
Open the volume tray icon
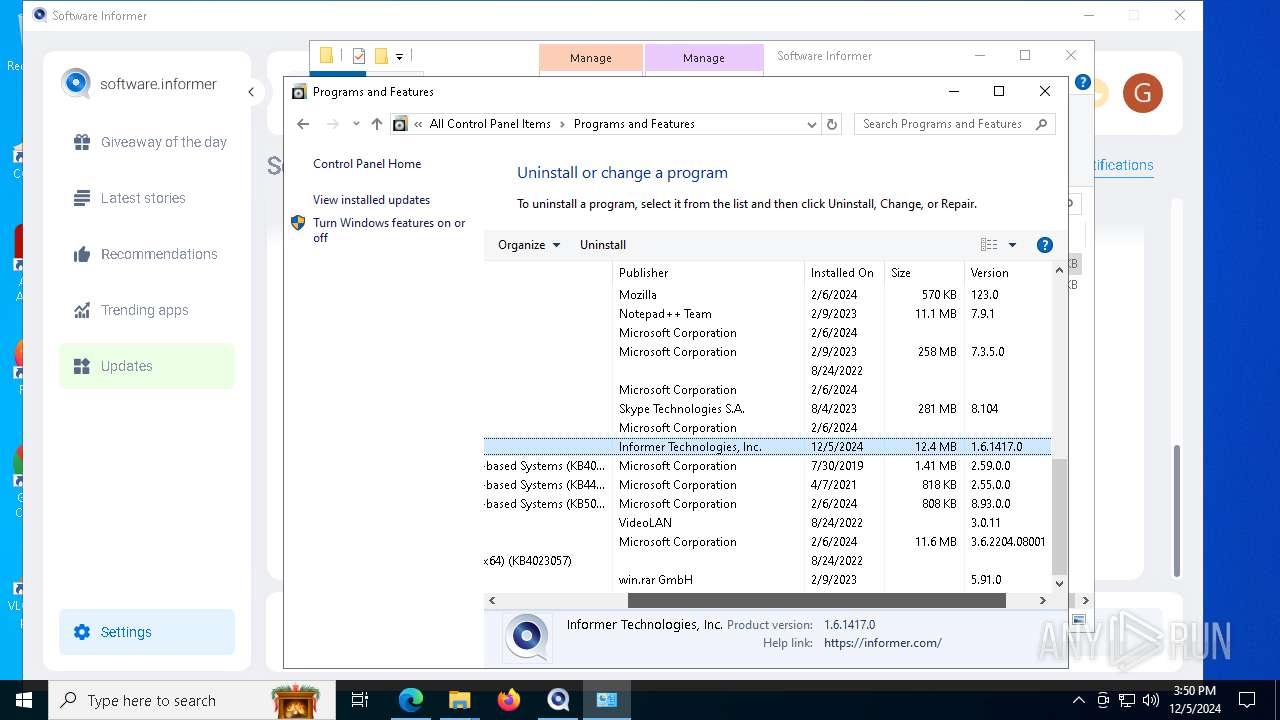pos(1151,700)
